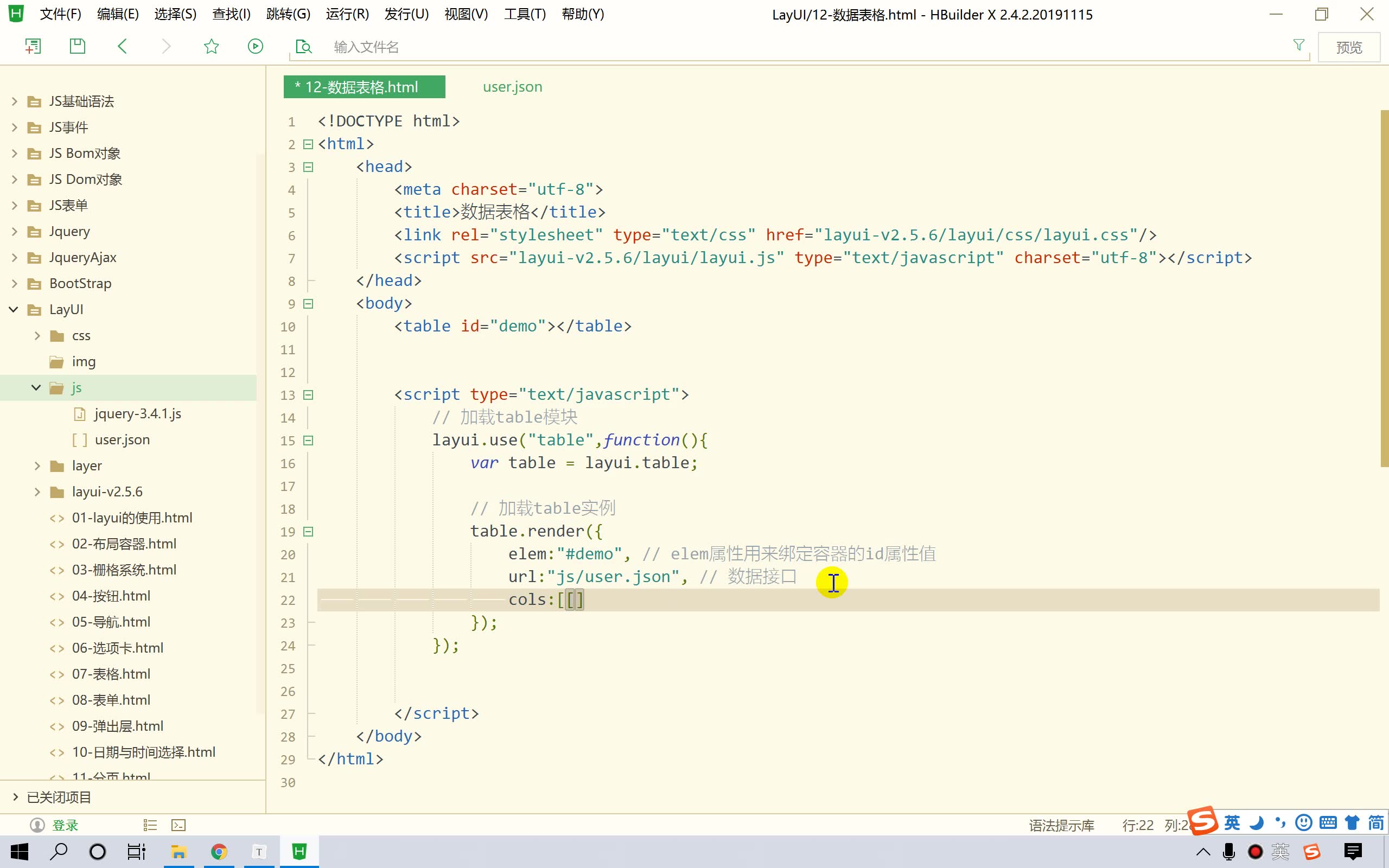Click the editor vertical scrollbar thumb
Image resolution: width=1389 pixels, height=868 pixels.
click(x=1385, y=288)
